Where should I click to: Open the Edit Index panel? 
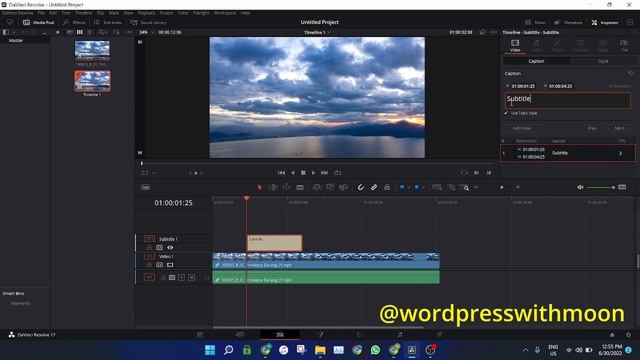click(x=108, y=22)
